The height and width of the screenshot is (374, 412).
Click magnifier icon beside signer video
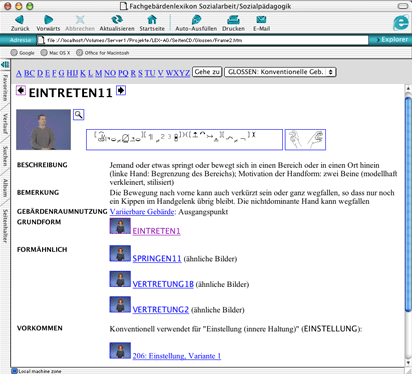click(78, 115)
